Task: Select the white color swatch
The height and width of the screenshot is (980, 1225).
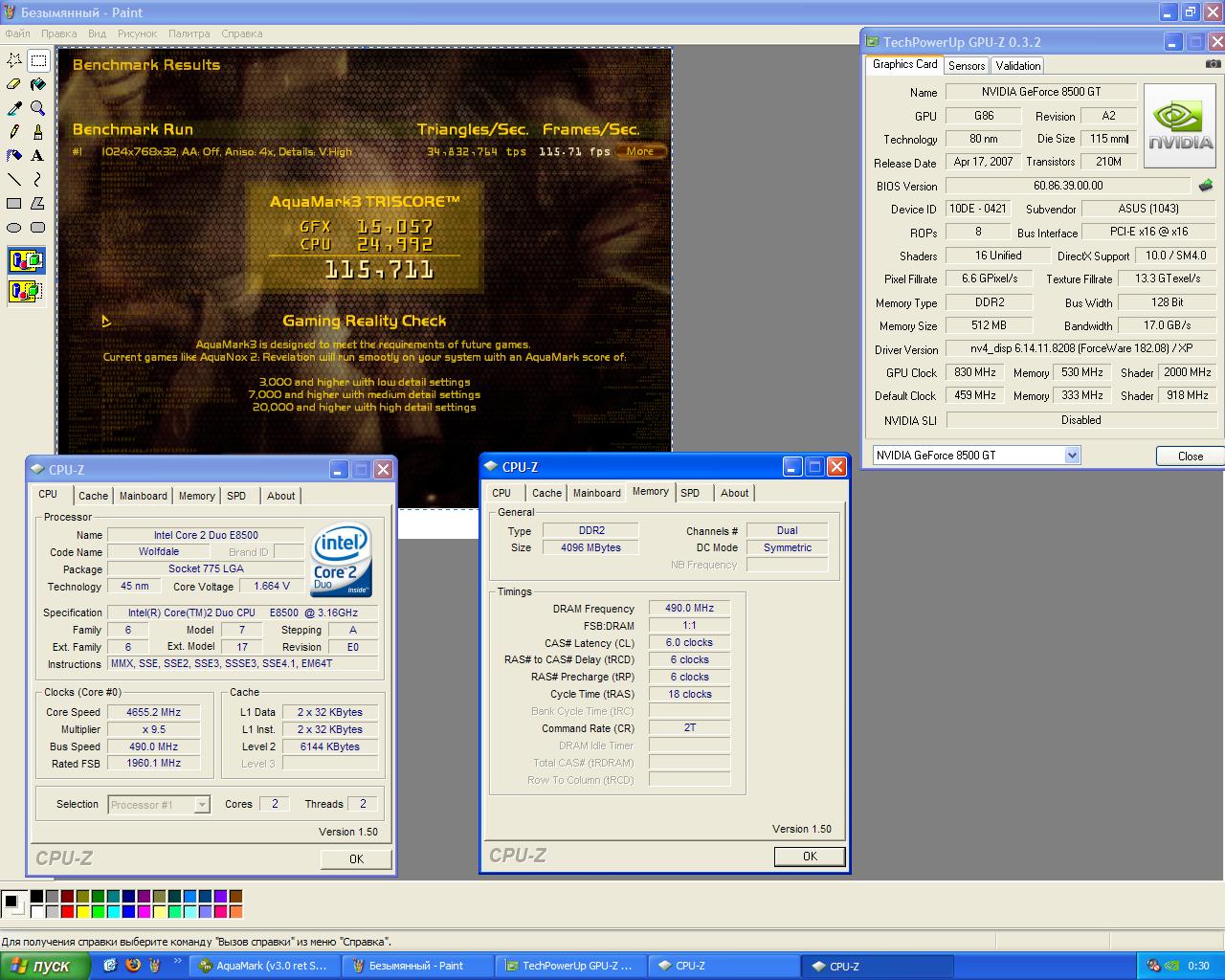Action: 37,912
